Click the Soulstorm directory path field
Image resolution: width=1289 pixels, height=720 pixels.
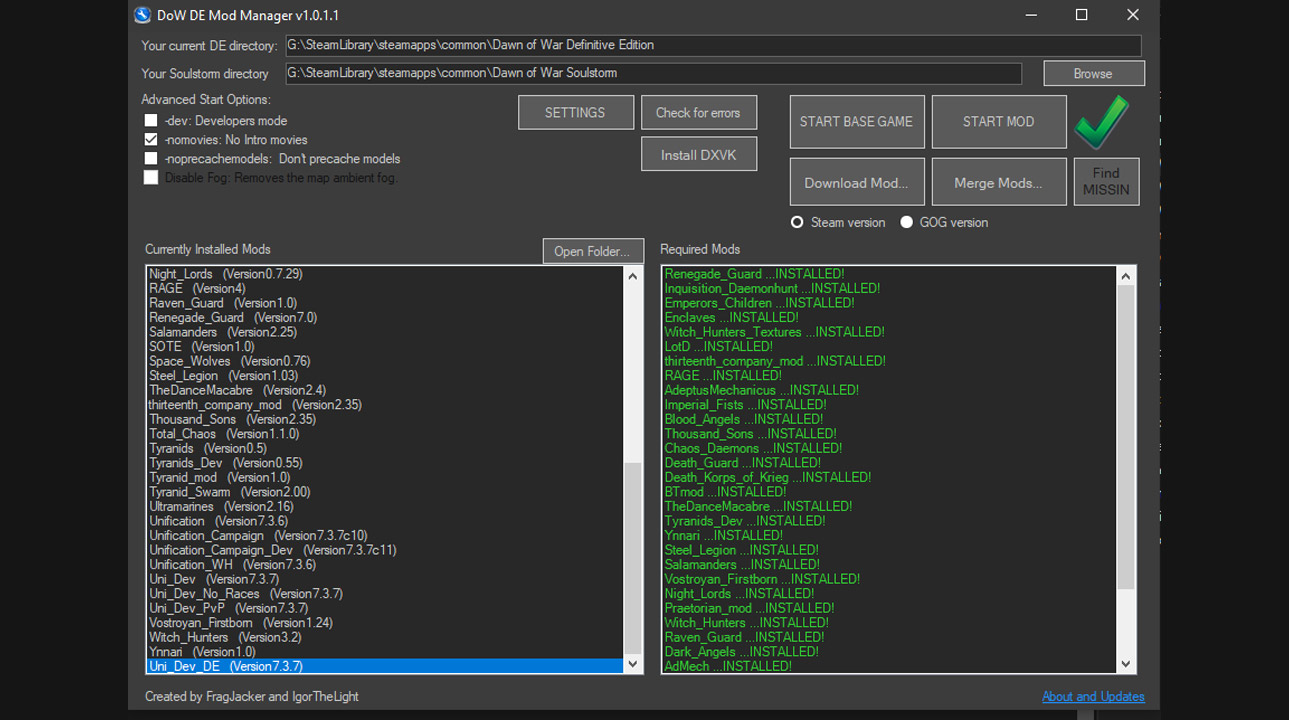pyautogui.click(x=653, y=73)
